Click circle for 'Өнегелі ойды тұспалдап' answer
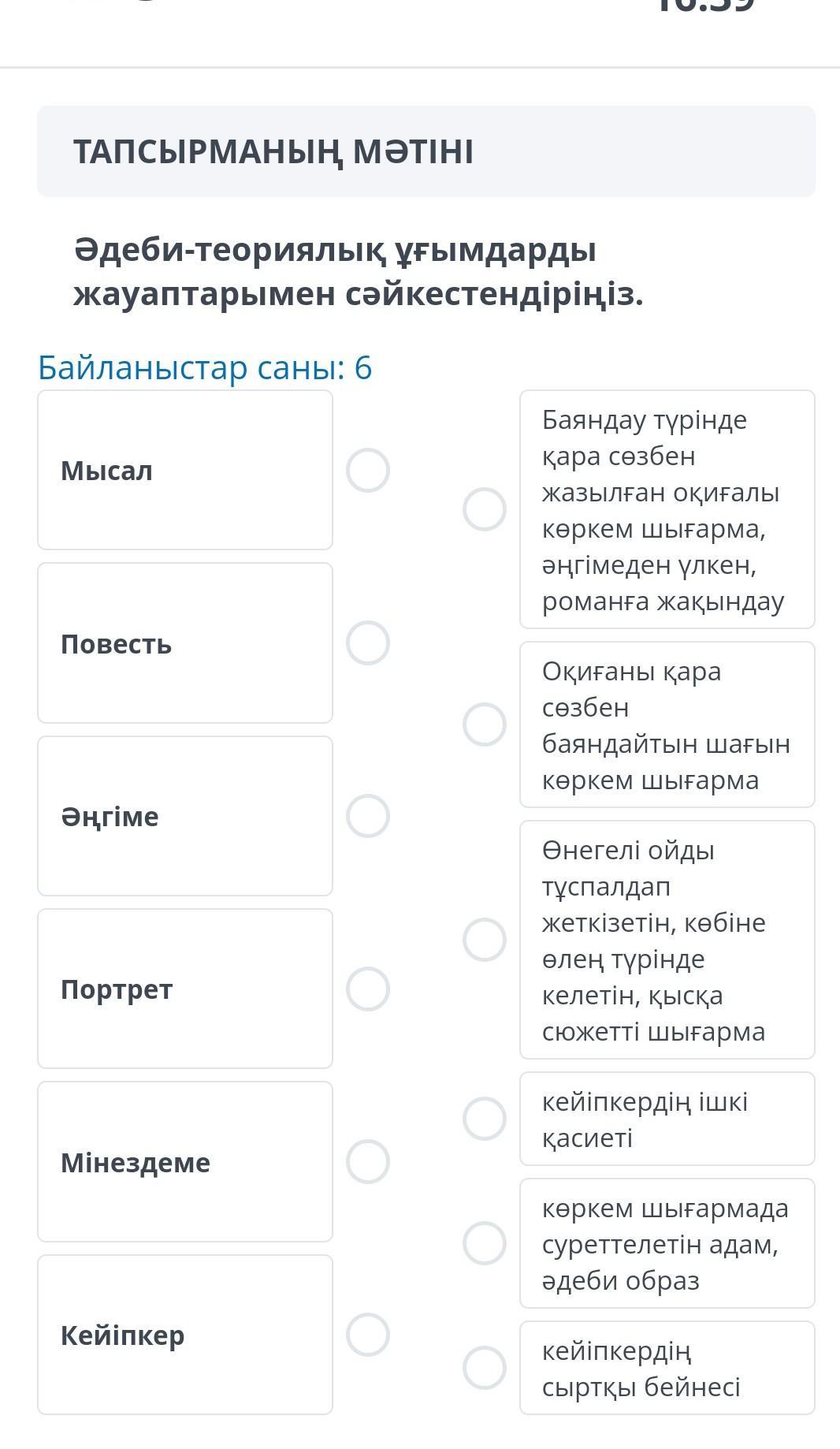This screenshot has height=1449, width=840. (x=485, y=940)
